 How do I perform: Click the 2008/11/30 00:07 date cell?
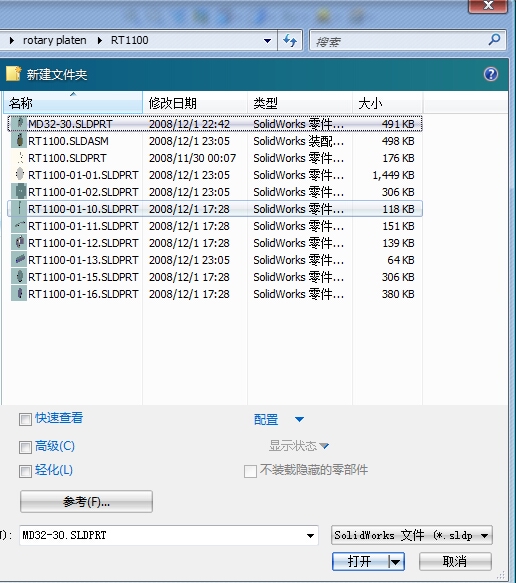click(193, 158)
